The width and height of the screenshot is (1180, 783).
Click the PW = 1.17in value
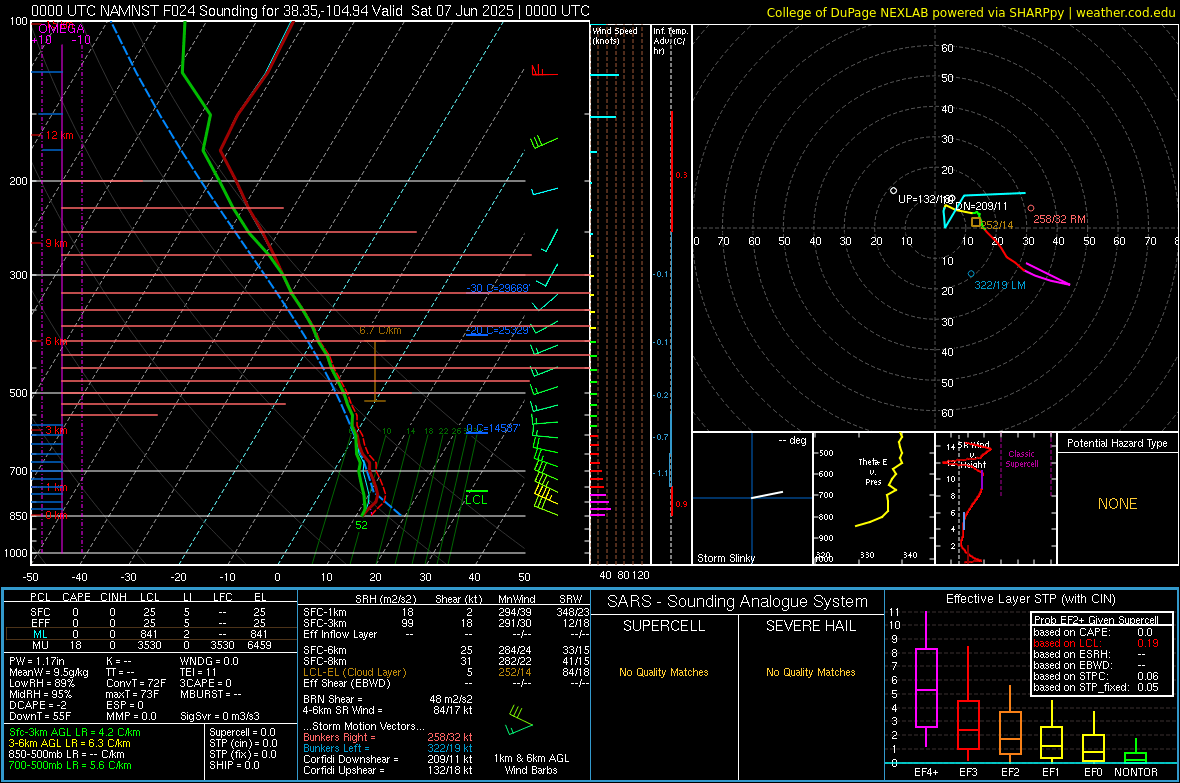(x=37, y=661)
